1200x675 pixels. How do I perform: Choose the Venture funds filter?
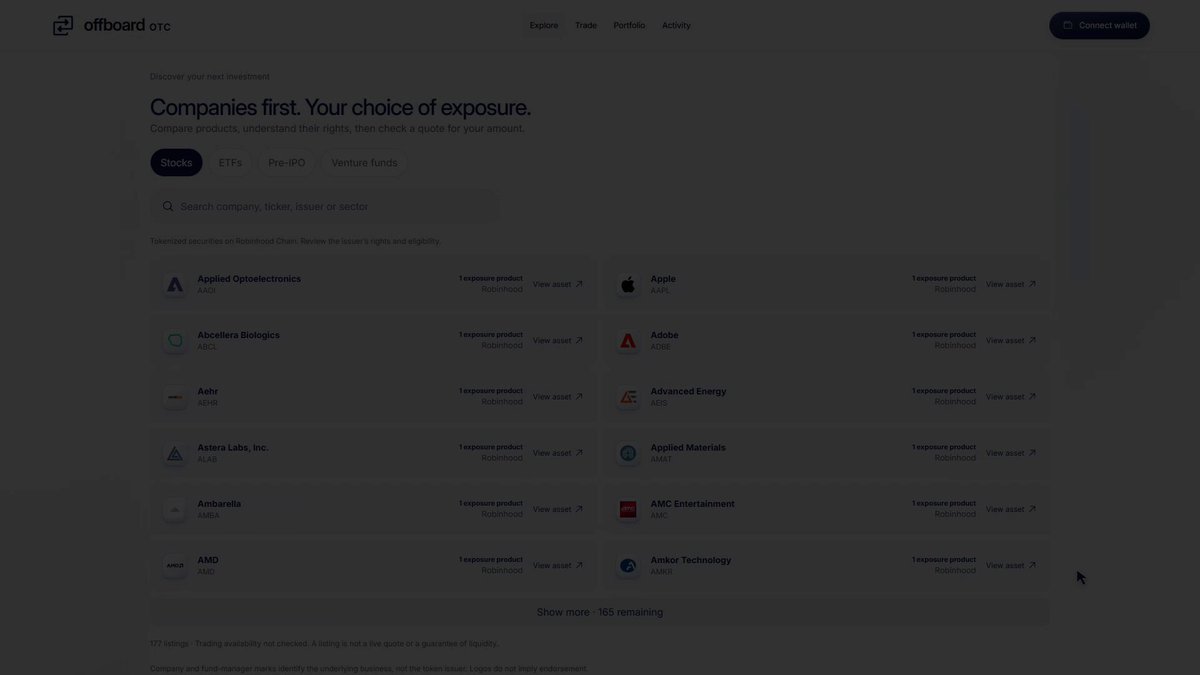coord(364,163)
